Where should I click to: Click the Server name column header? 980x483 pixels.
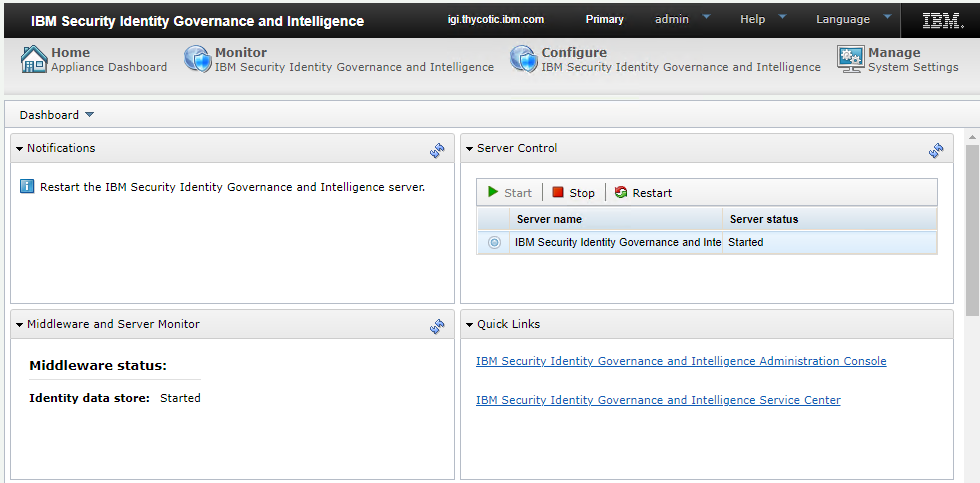[616, 219]
